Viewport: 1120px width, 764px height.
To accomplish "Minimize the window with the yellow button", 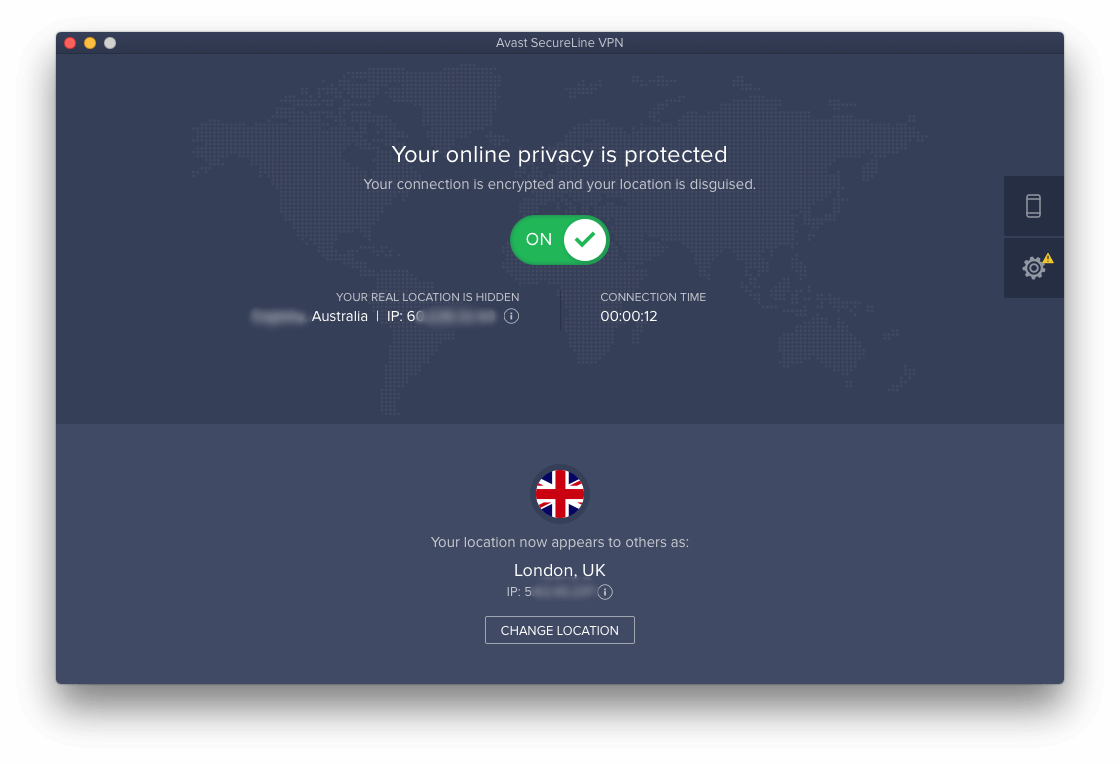I will coord(90,43).
